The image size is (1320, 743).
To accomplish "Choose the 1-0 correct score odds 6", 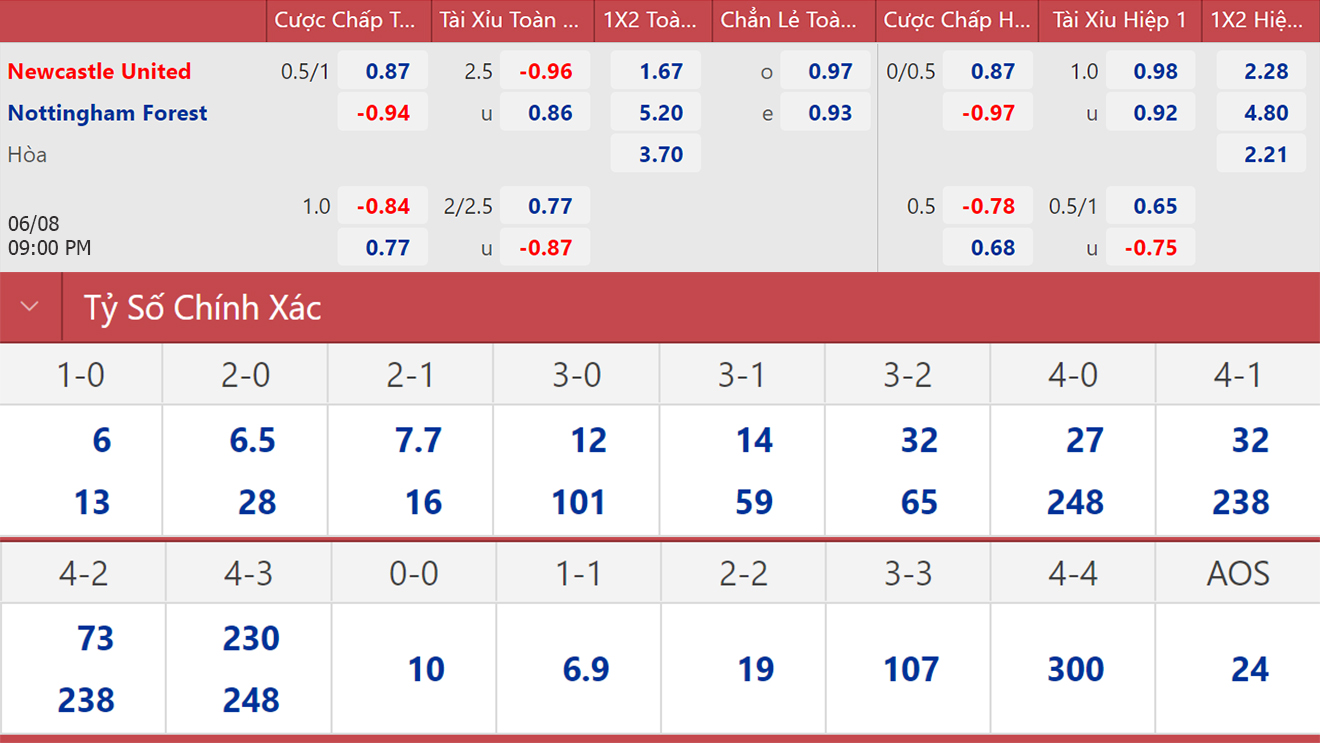I will [x=101, y=440].
